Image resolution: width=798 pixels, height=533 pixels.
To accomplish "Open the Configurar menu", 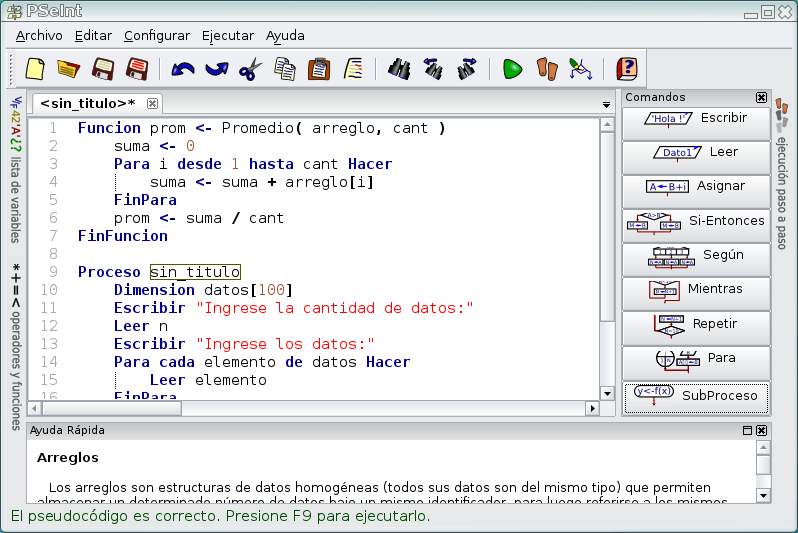I will pyautogui.click(x=157, y=36).
